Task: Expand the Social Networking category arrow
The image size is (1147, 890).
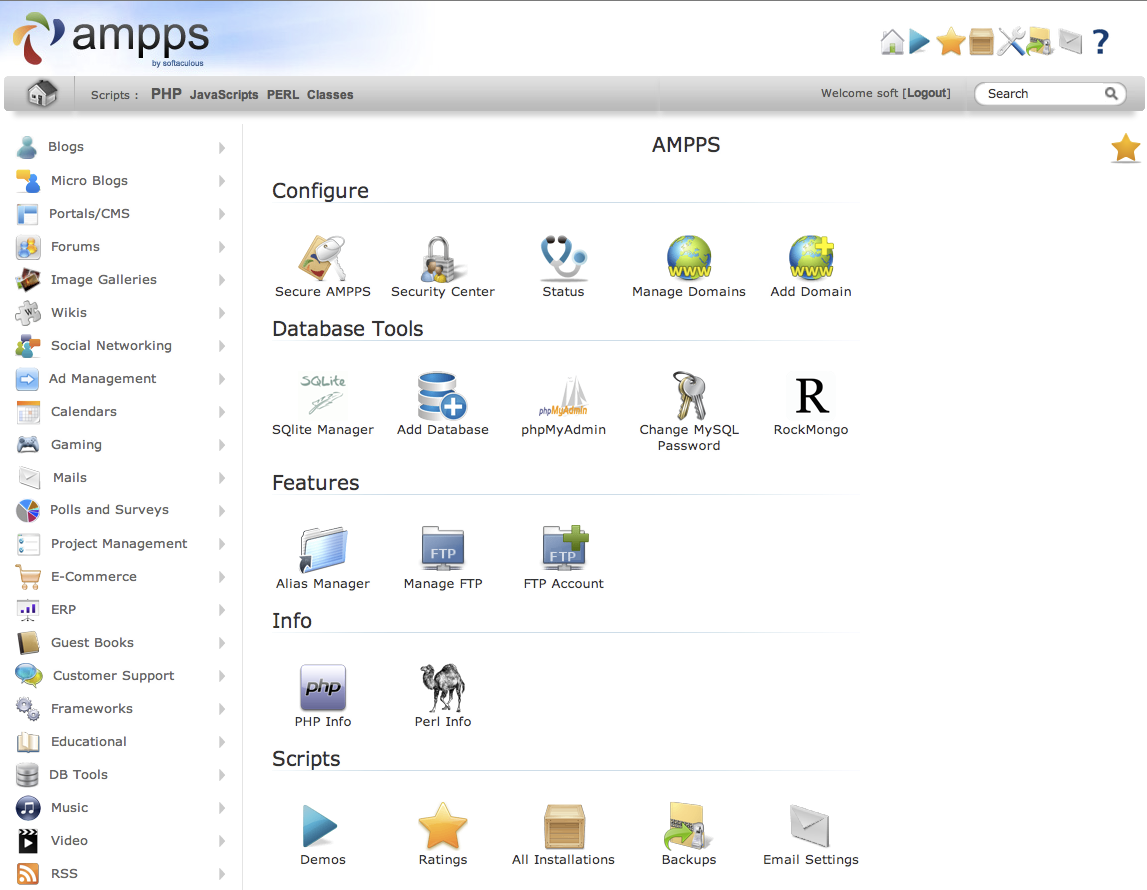Action: tap(222, 346)
